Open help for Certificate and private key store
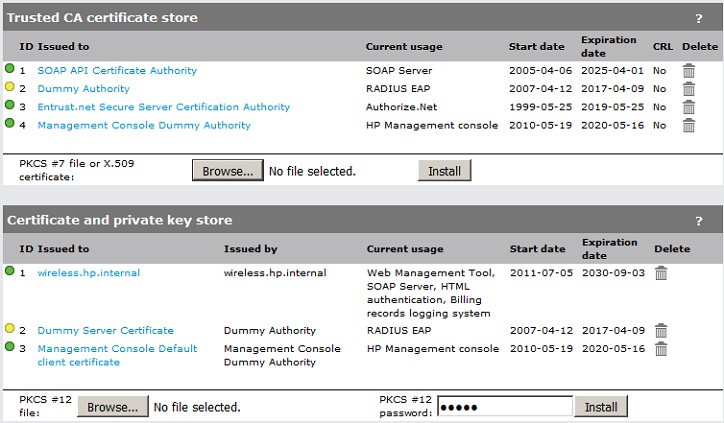This screenshot has width=724, height=423. (x=699, y=221)
